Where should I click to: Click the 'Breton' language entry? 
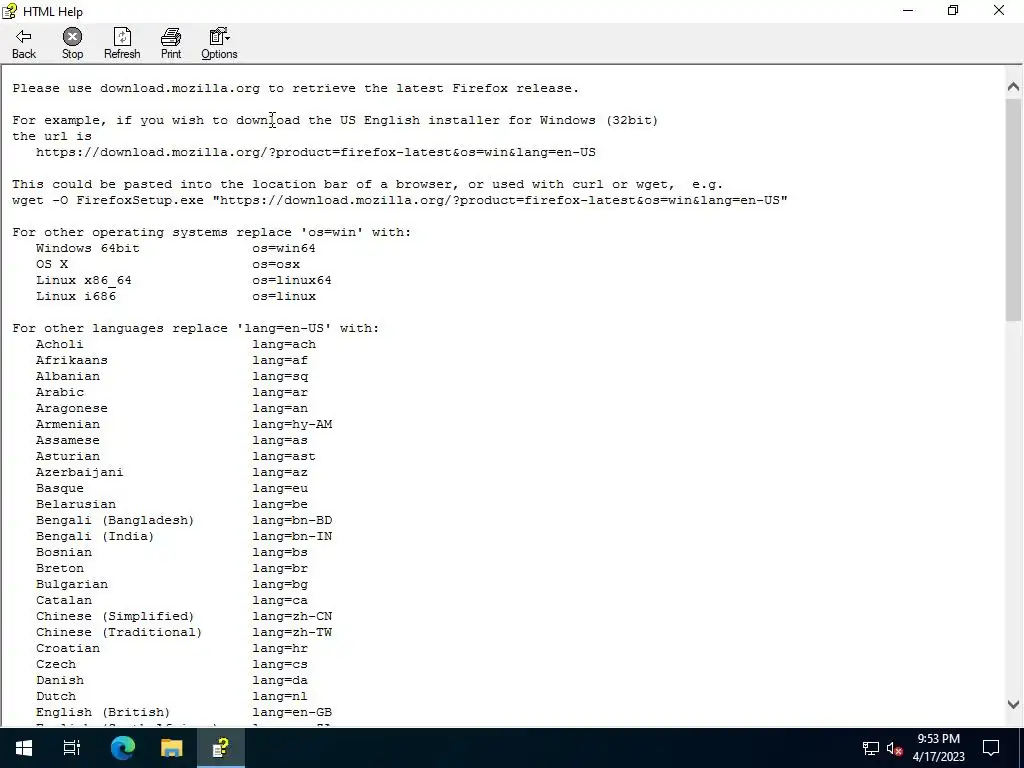click(59, 568)
